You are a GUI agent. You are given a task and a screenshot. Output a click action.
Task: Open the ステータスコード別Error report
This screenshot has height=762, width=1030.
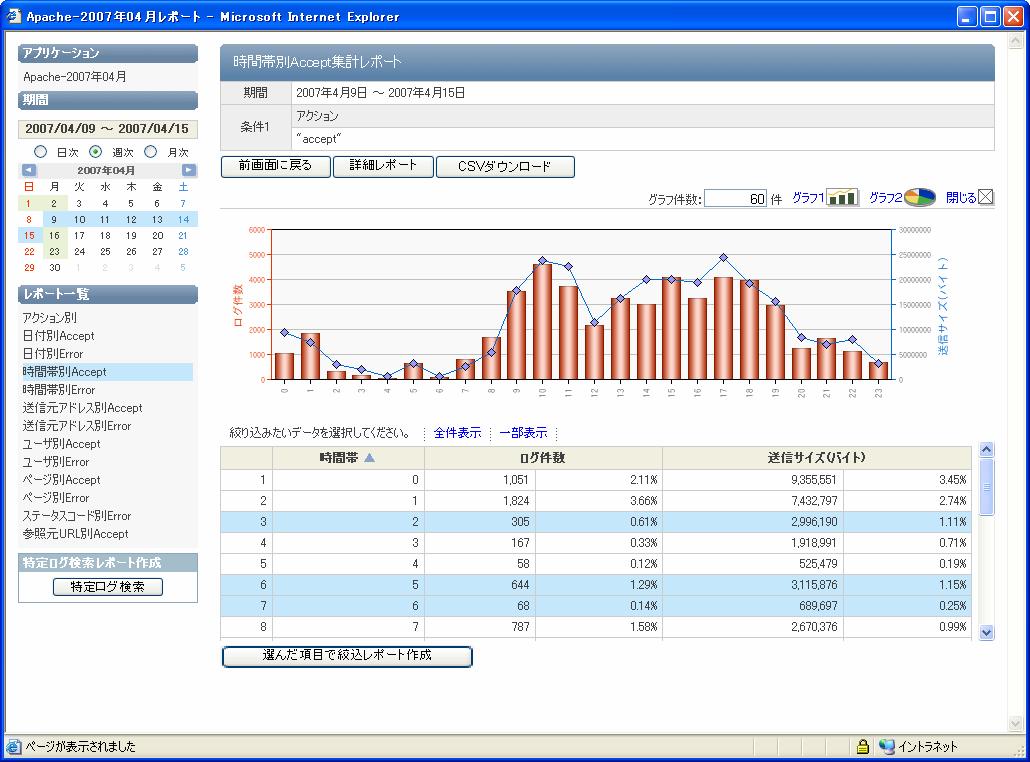point(77,516)
